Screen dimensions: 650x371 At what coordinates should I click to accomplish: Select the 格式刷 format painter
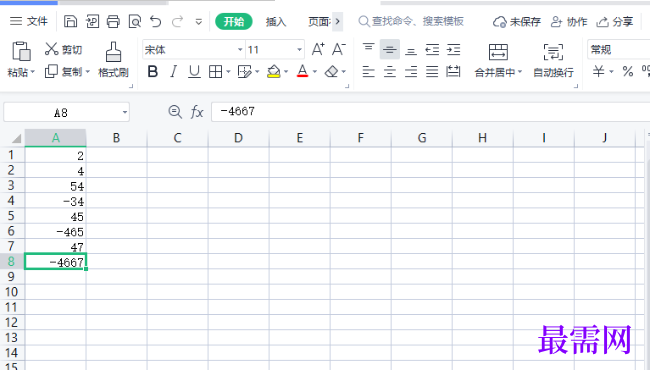pyautogui.click(x=113, y=60)
